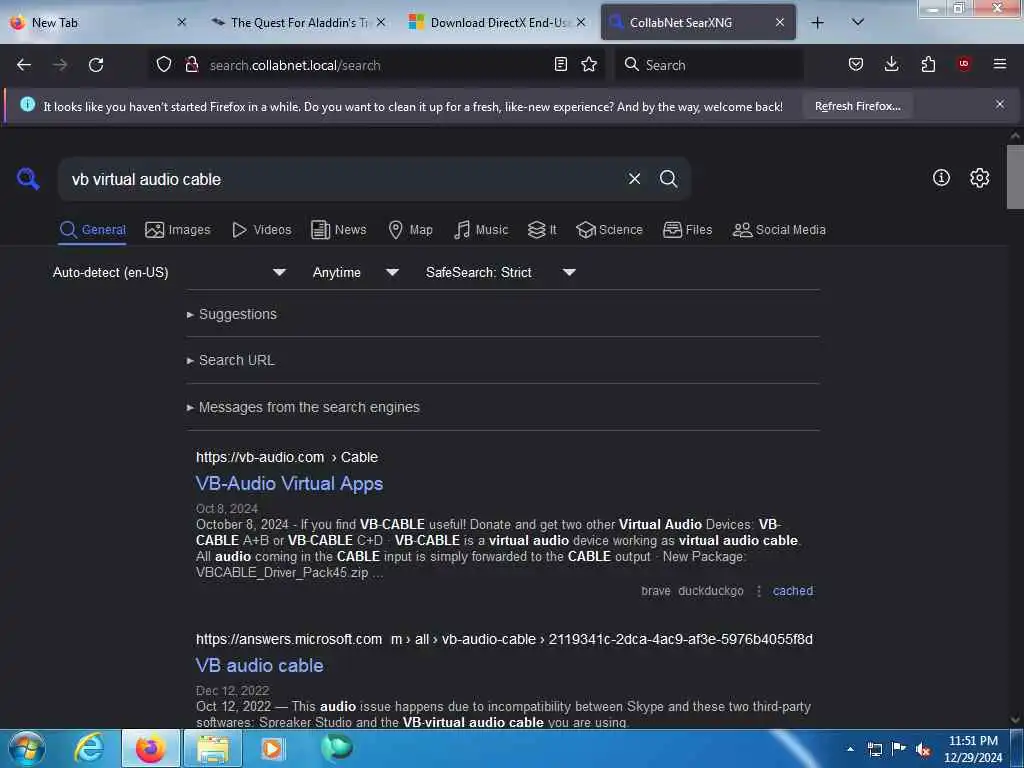
Task: Click the SearXNG search query field
Action: coord(343,179)
